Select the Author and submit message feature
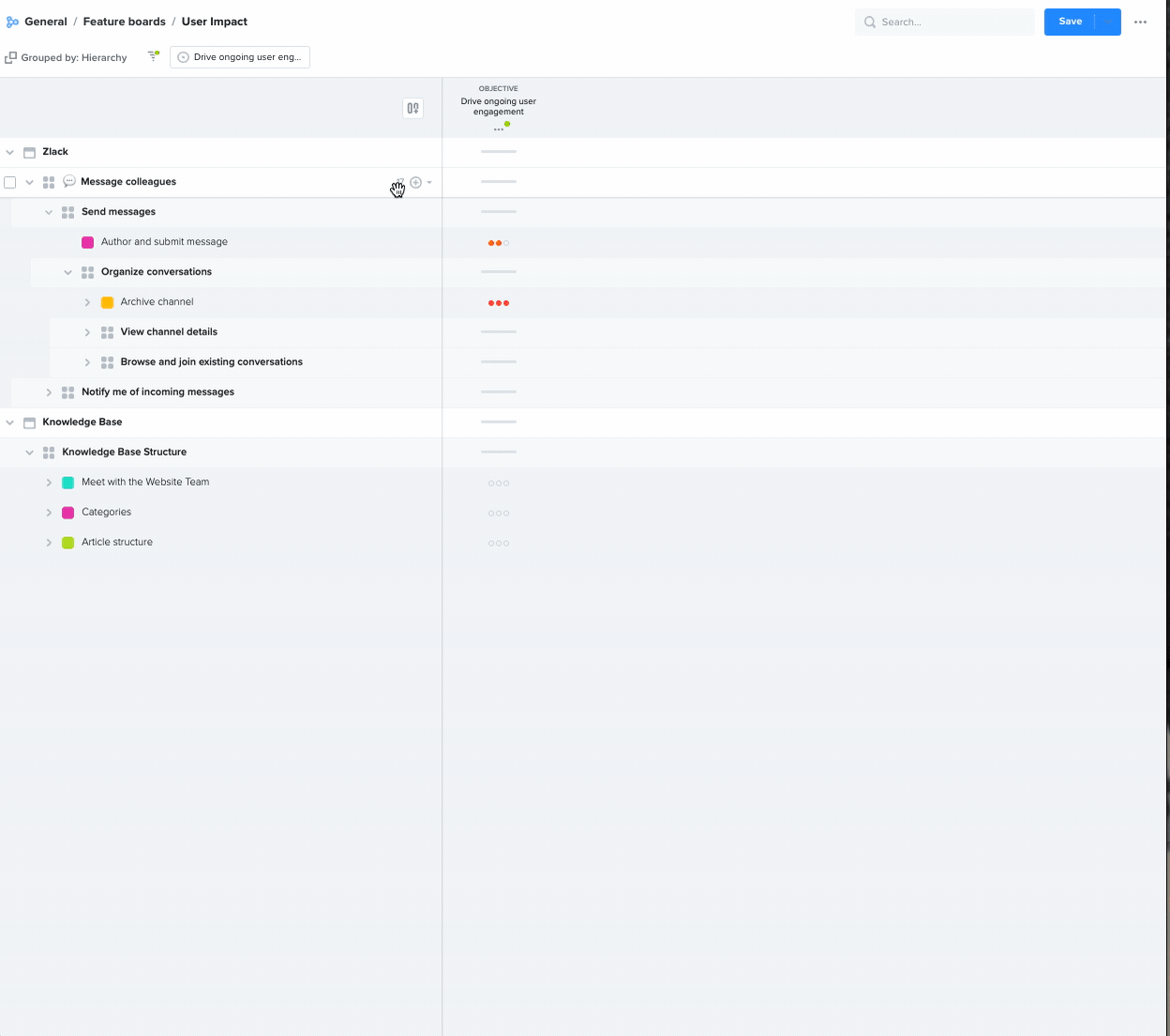Screen dimensions: 1170x1036 click(x=164, y=242)
